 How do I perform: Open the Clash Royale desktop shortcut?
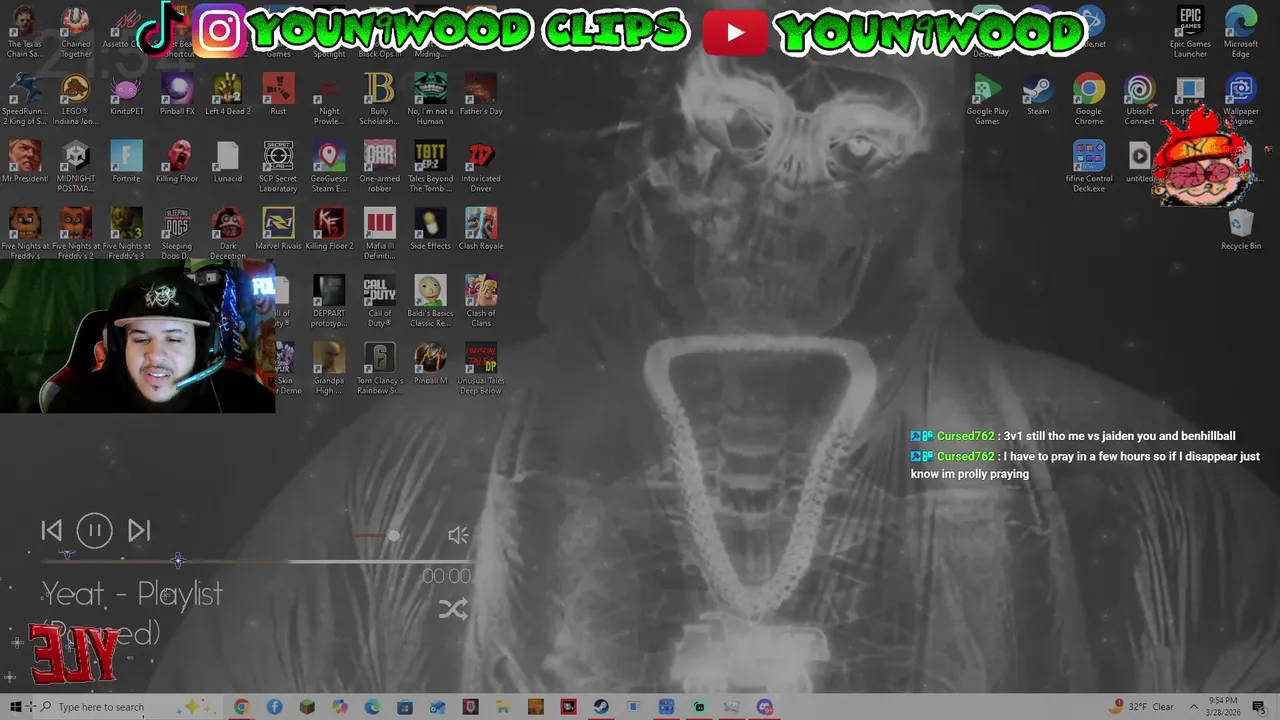pos(481,229)
